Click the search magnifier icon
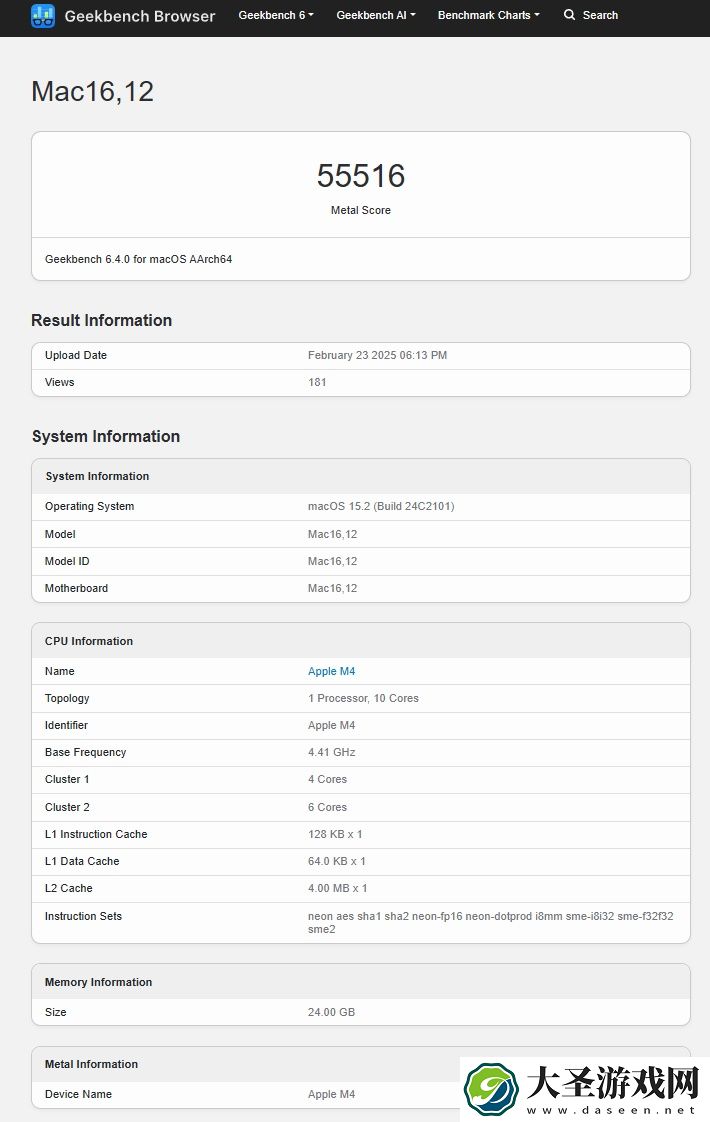The height and width of the screenshot is (1122, 710). [569, 15]
